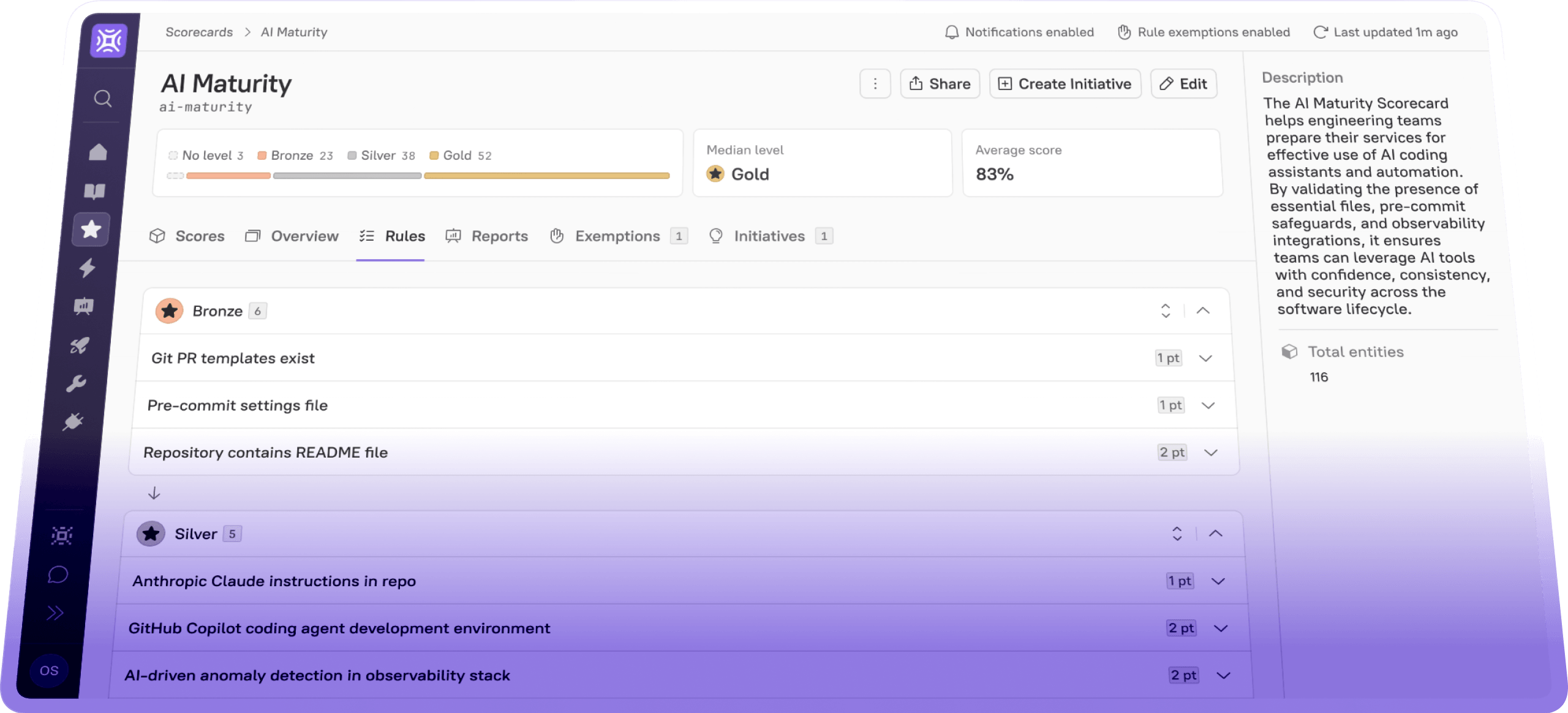The height and width of the screenshot is (713, 1568).
Task: Toggle Notifications enabled bell
Action: [x=1019, y=32]
